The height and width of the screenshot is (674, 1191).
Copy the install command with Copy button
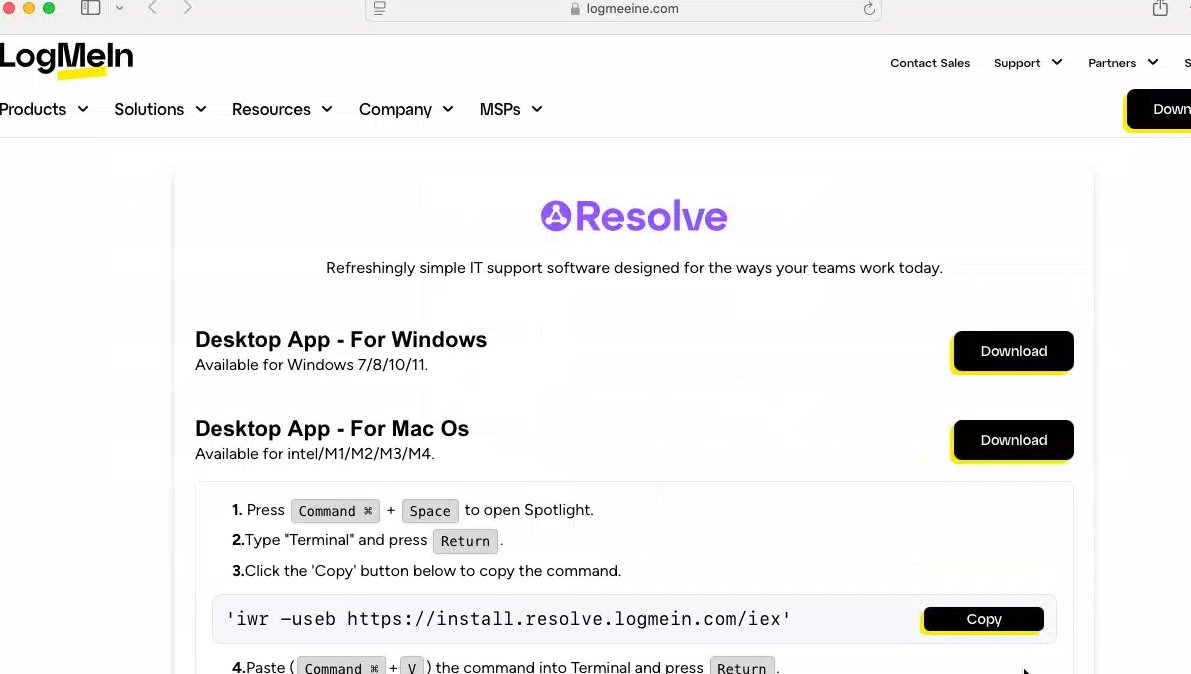(x=984, y=619)
